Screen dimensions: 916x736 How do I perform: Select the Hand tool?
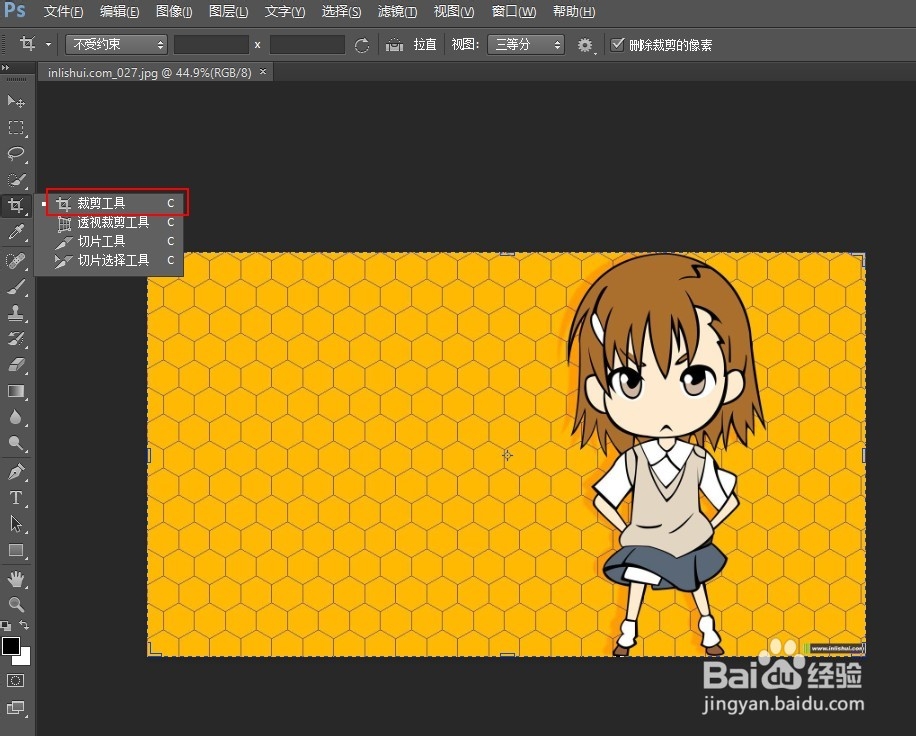pyautogui.click(x=16, y=578)
